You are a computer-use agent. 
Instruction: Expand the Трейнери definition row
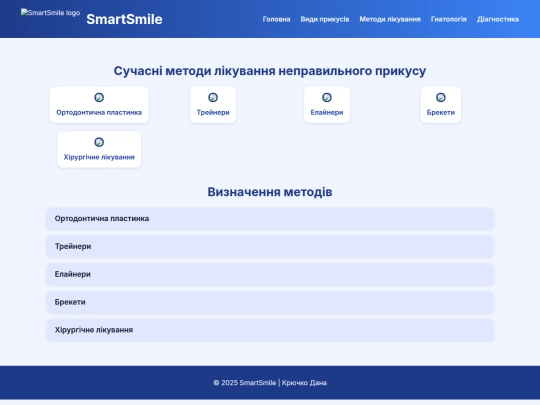point(270,247)
